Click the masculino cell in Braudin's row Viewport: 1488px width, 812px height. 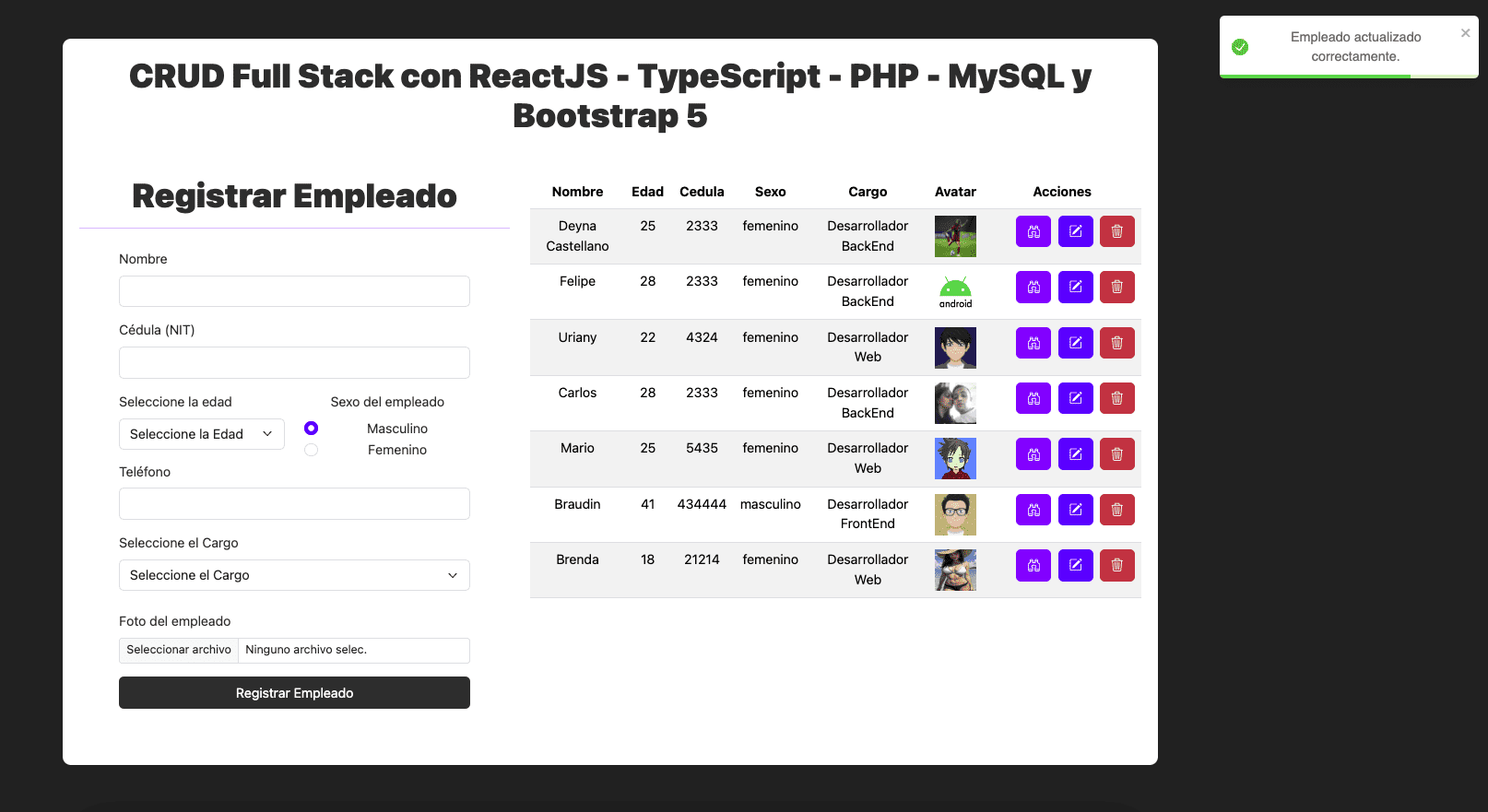click(771, 504)
